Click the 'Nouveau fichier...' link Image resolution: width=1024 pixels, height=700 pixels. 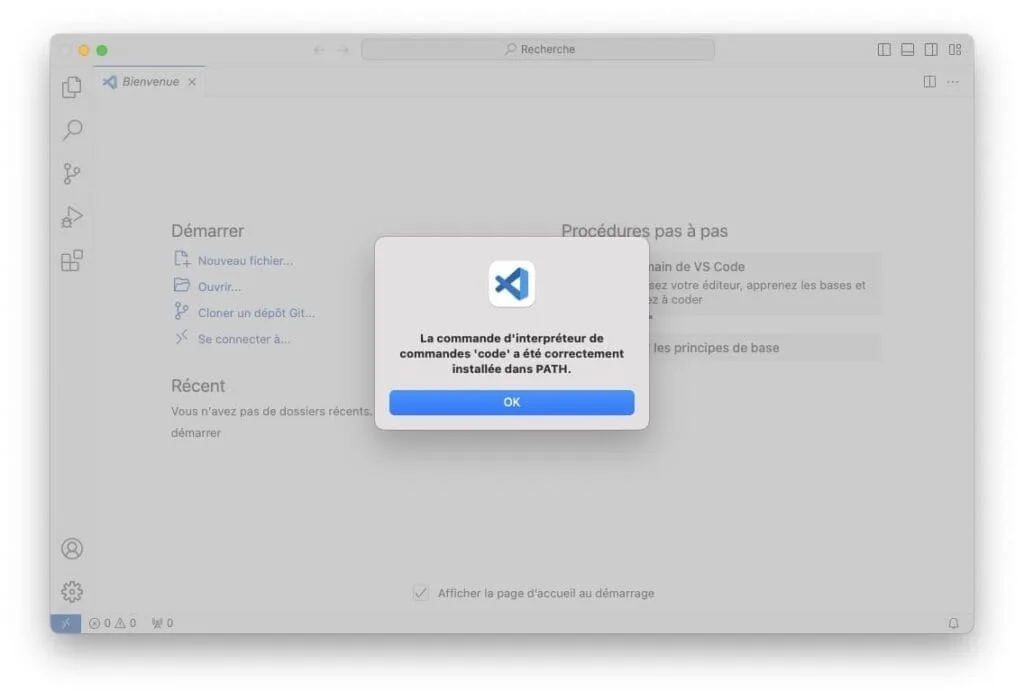[x=245, y=261]
